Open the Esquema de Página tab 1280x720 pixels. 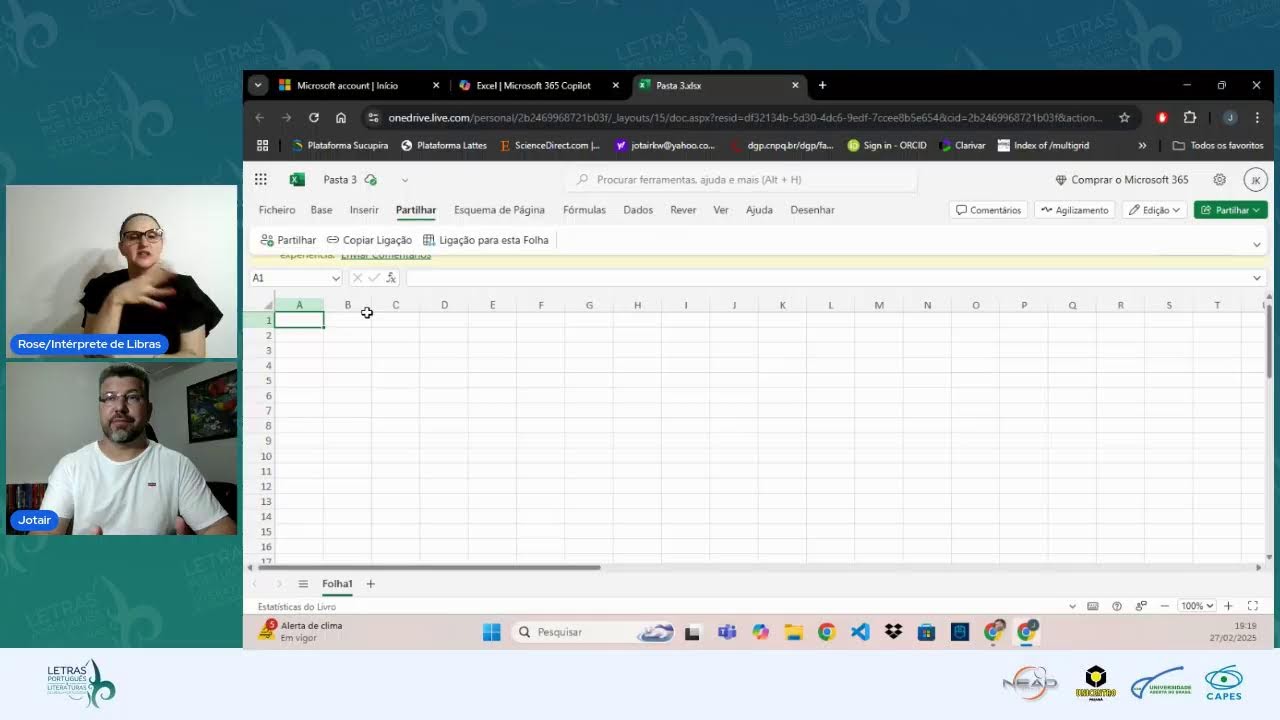(x=499, y=210)
